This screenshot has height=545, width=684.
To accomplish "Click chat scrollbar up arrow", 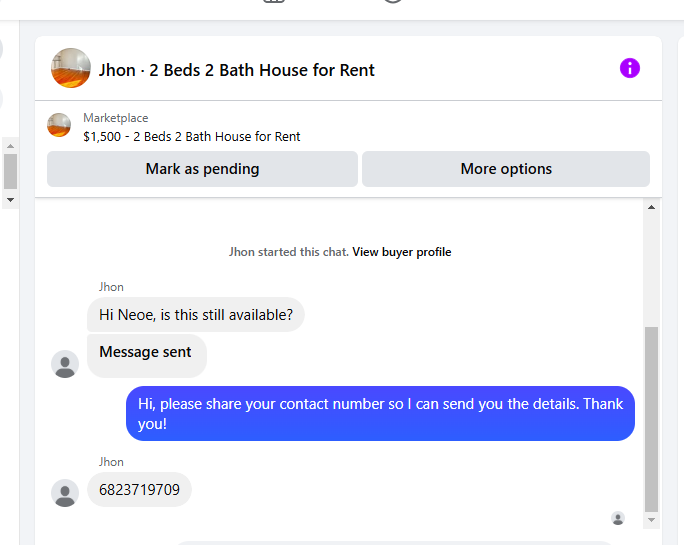I will click(651, 207).
